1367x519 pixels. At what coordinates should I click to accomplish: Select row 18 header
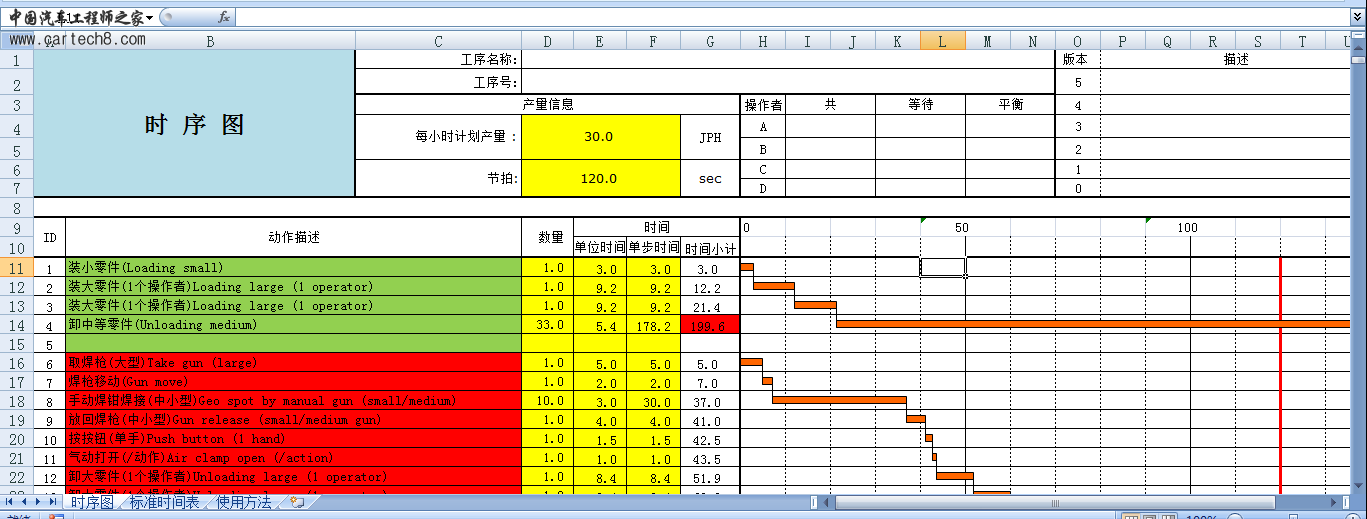(17, 401)
